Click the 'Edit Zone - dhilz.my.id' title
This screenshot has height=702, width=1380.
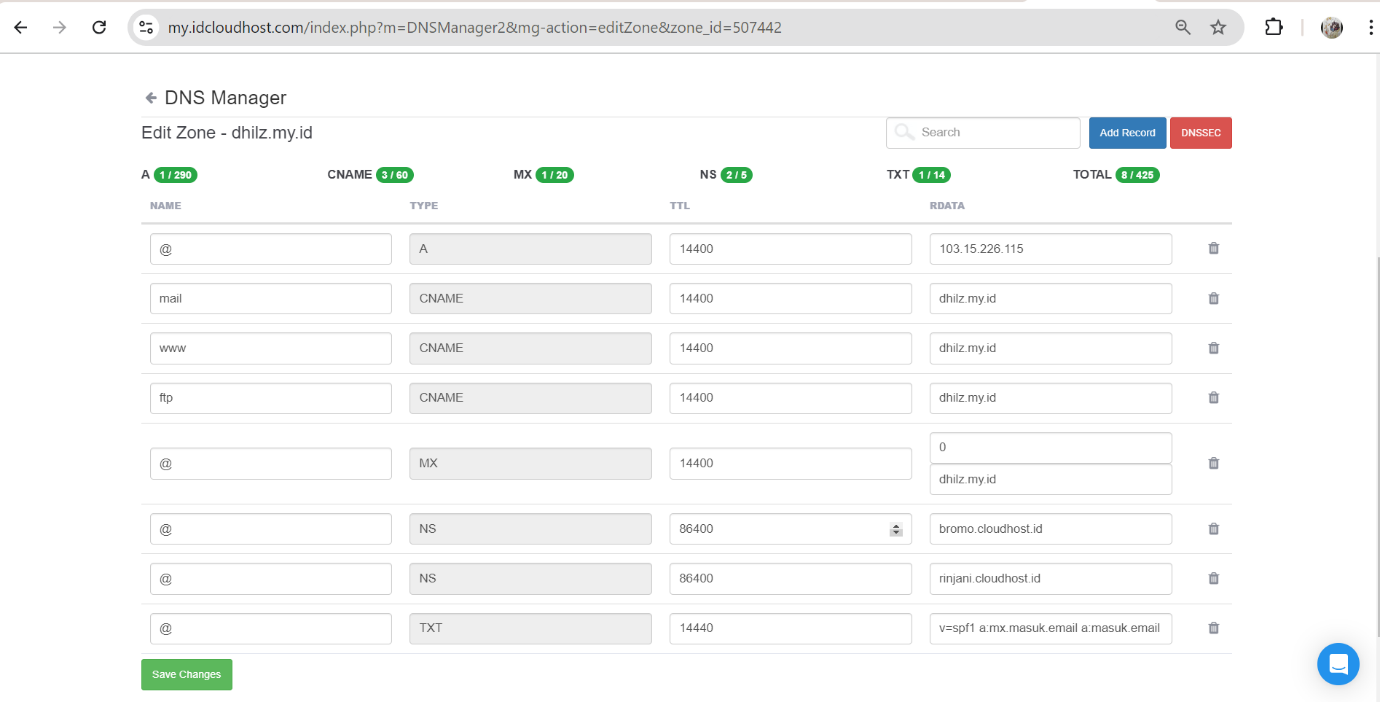(227, 132)
